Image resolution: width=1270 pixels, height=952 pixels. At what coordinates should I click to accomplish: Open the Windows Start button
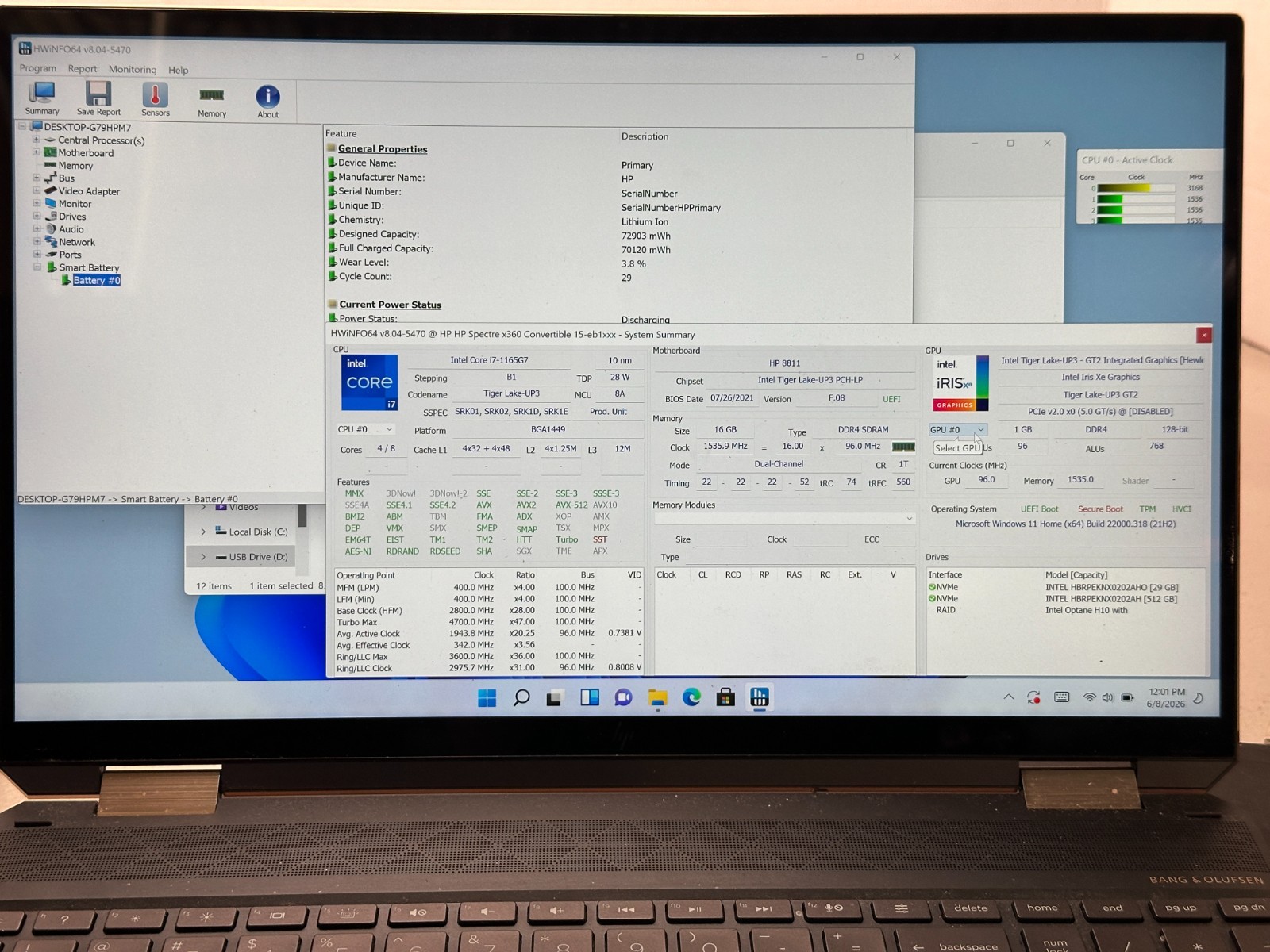pyautogui.click(x=487, y=697)
